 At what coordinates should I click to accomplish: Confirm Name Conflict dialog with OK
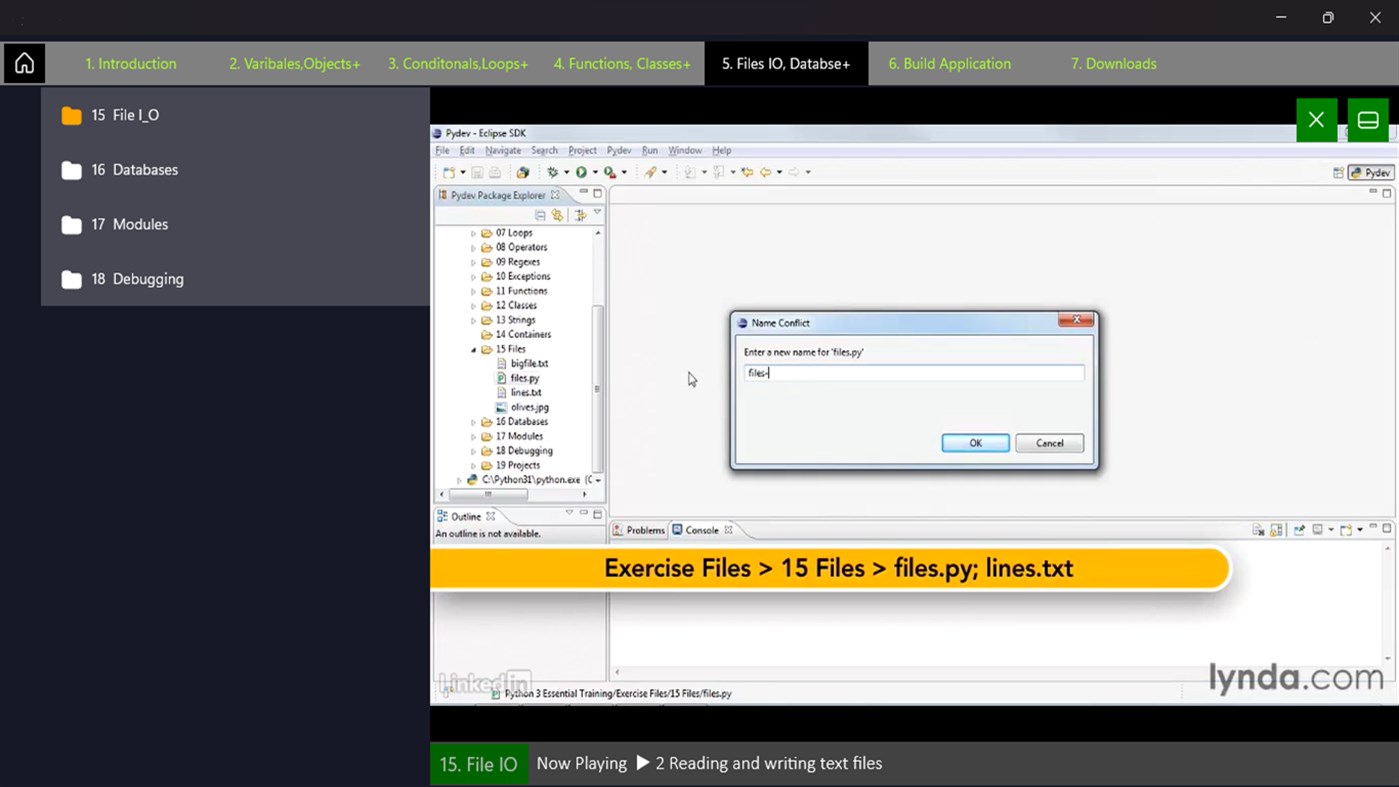tap(975, 443)
